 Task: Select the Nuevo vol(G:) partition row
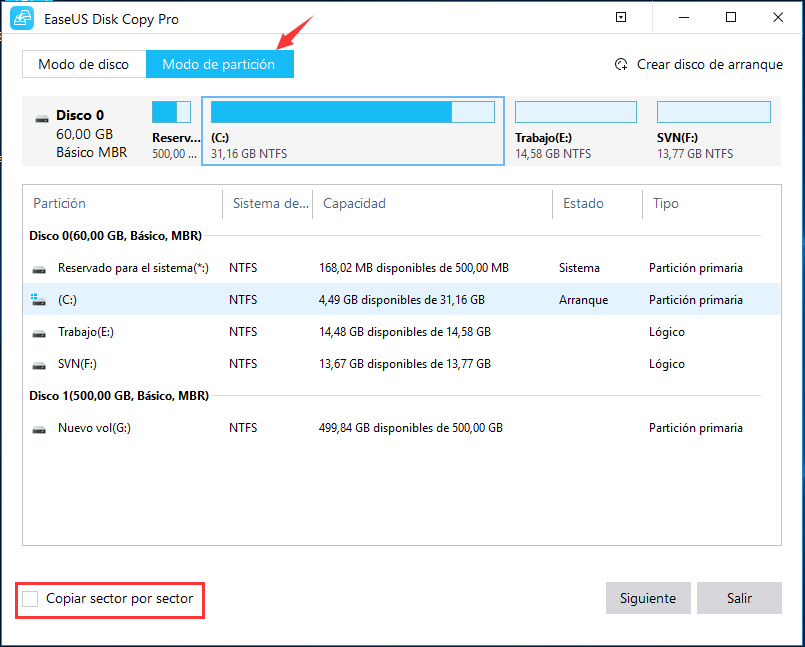coord(401,428)
